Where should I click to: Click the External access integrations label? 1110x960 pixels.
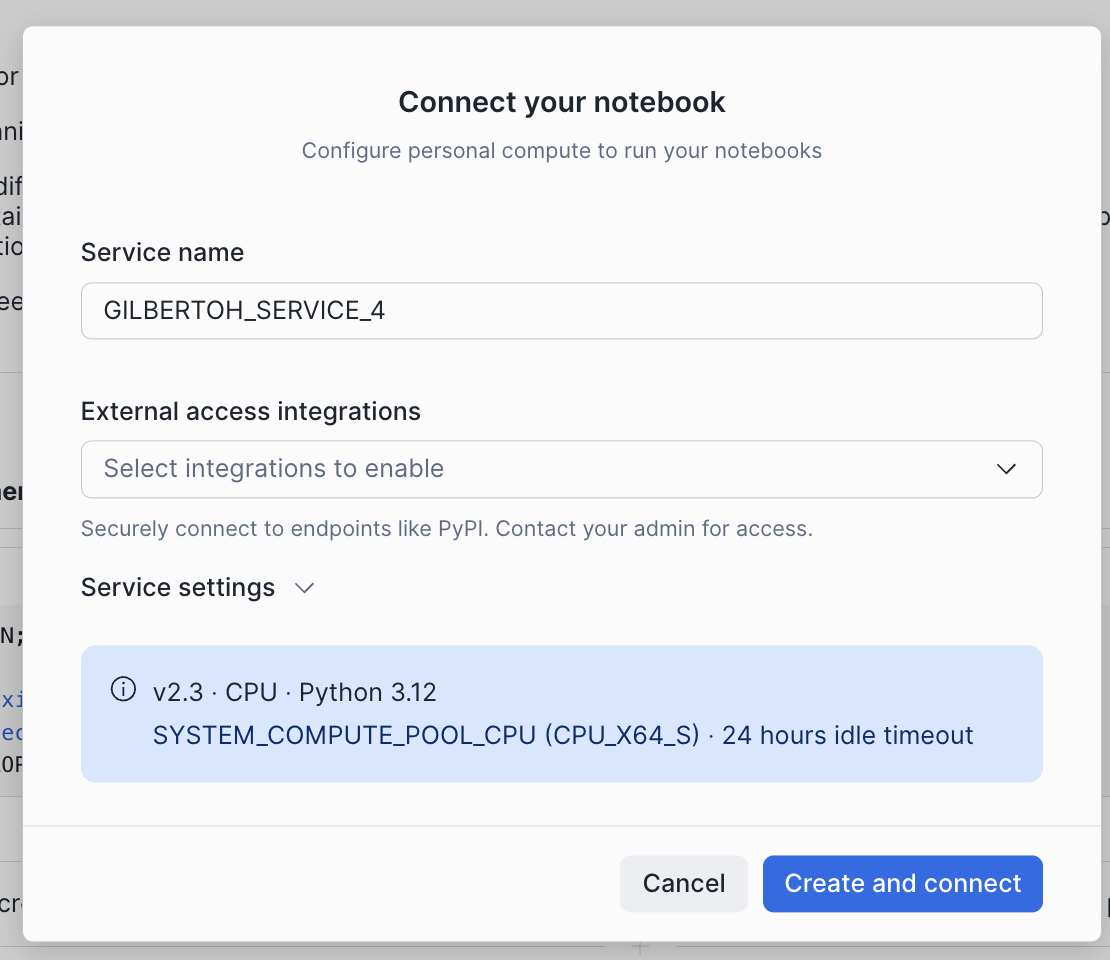(x=251, y=411)
